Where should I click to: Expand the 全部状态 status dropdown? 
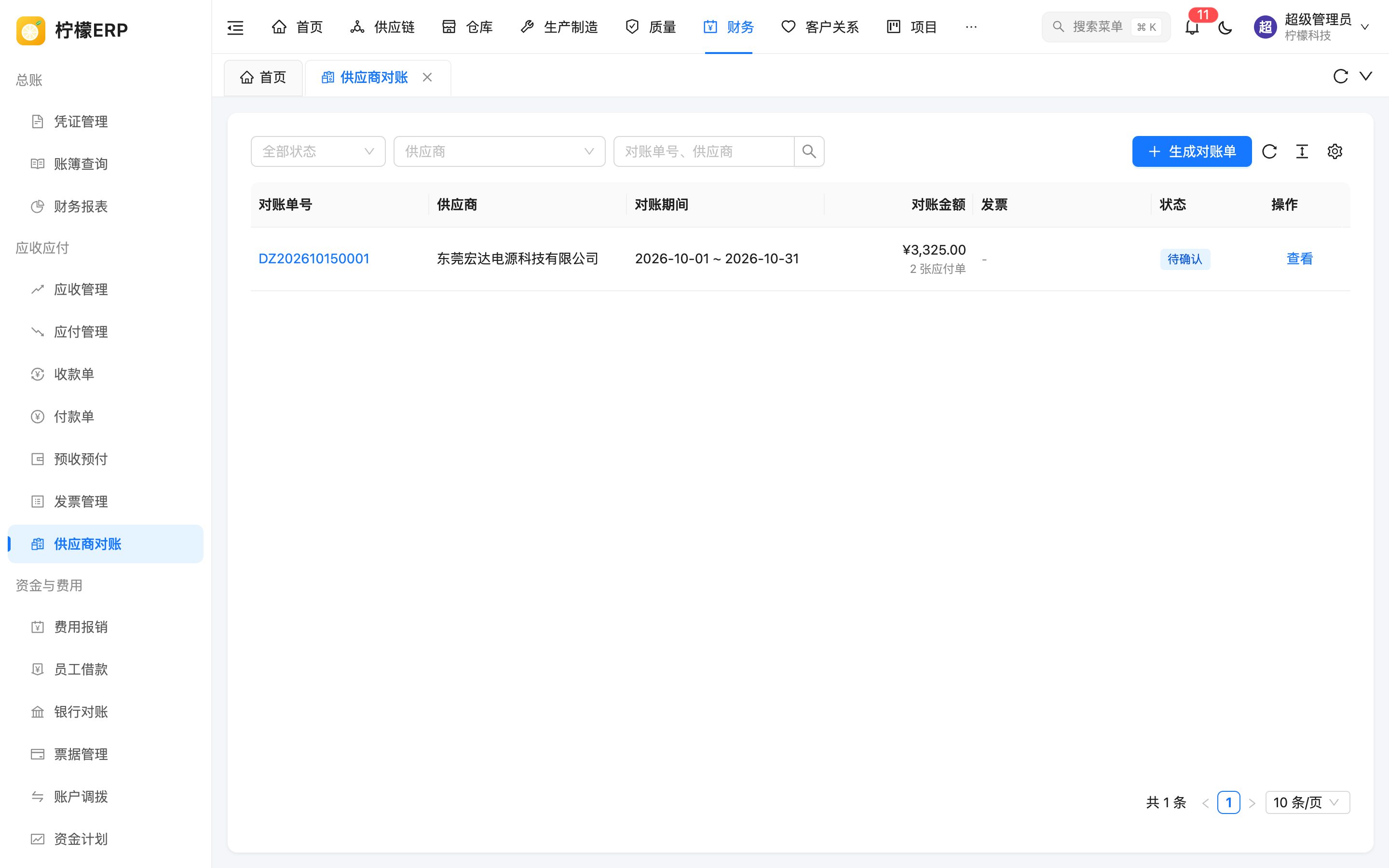318,151
